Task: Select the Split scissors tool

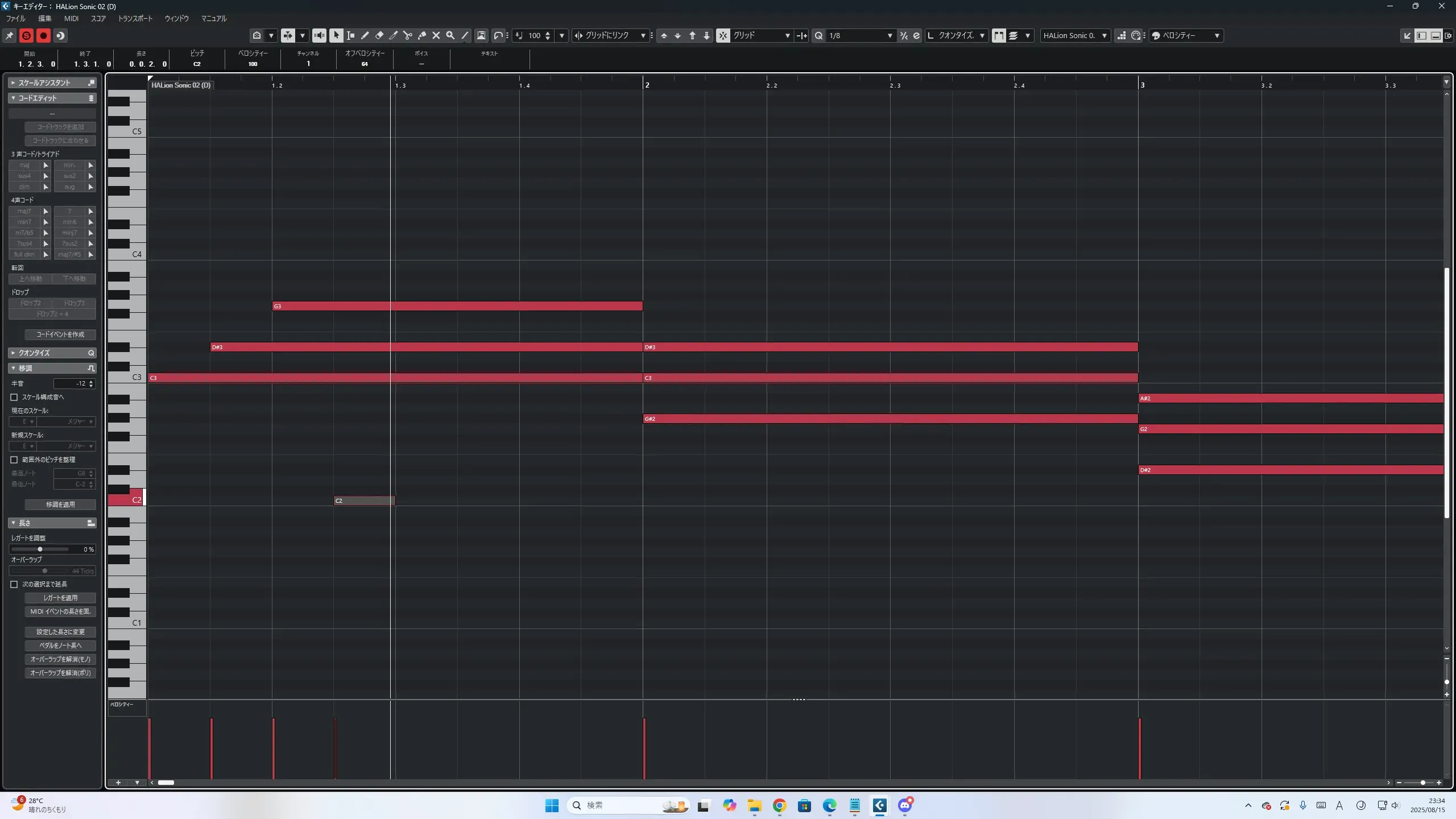Action: (x=408, y=35)
